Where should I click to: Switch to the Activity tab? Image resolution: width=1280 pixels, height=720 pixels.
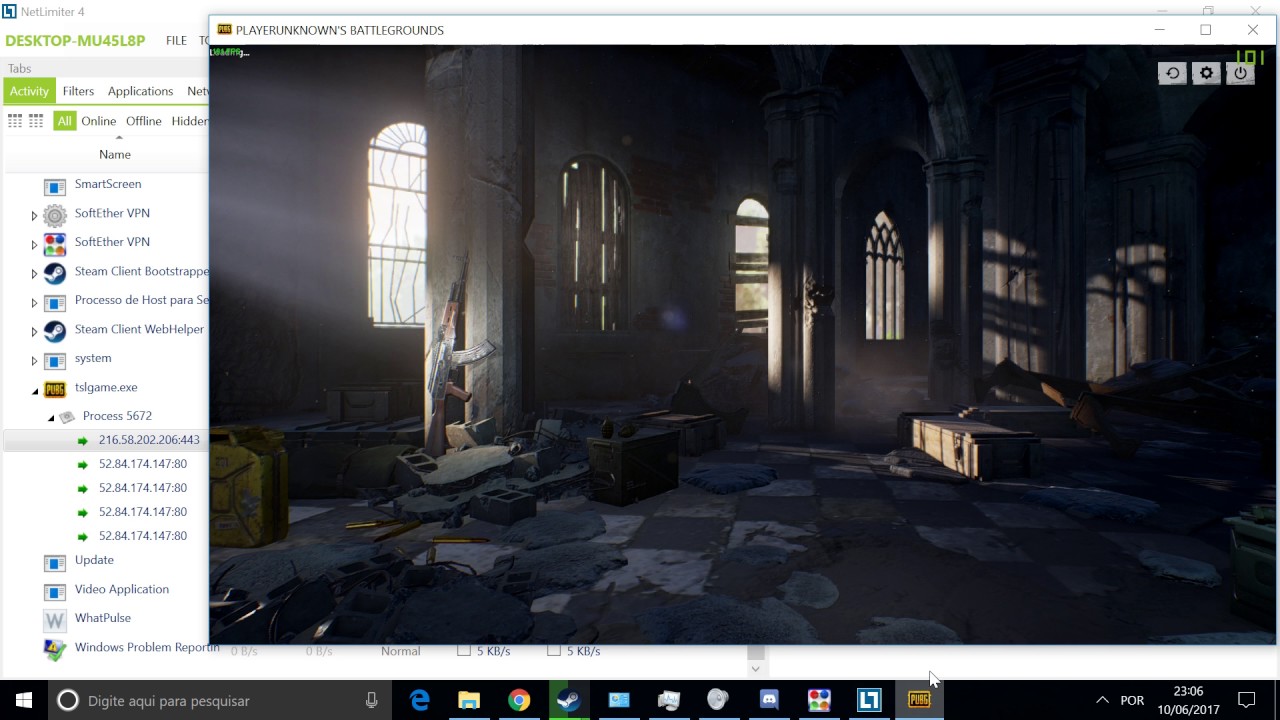pyautogui.click(x=29, y=91)
